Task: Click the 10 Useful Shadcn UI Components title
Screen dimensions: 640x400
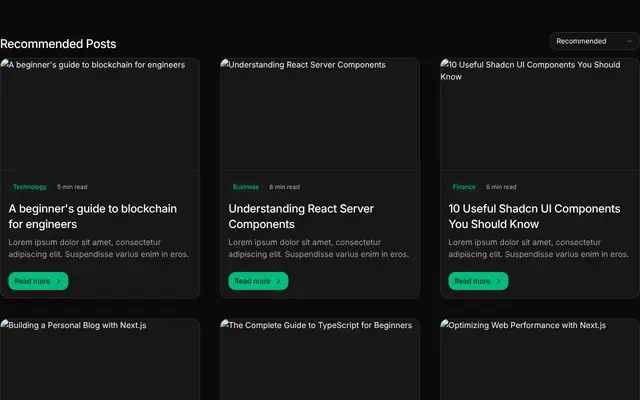Action: tap(534, 216)
